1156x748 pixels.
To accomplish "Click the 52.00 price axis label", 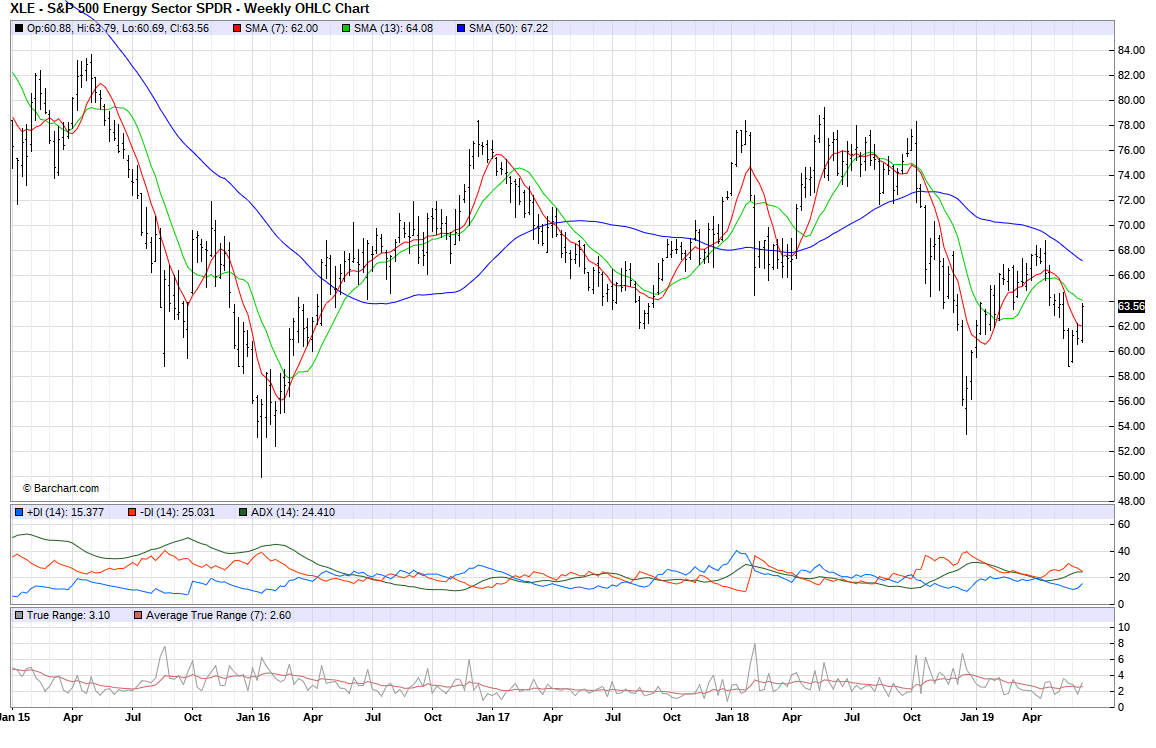I will point(1132,452).
